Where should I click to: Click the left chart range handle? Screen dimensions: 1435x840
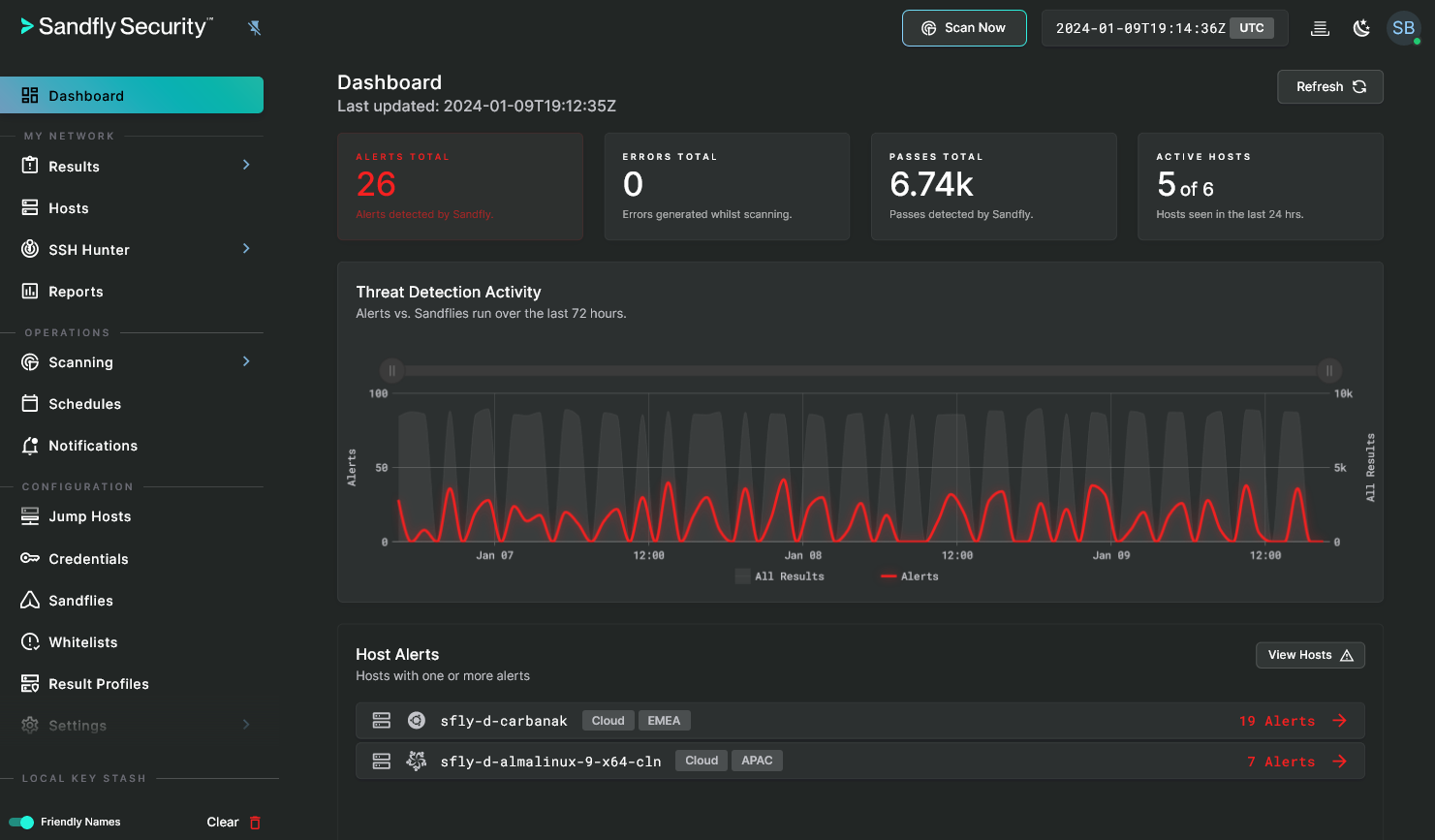click(392, 370)
